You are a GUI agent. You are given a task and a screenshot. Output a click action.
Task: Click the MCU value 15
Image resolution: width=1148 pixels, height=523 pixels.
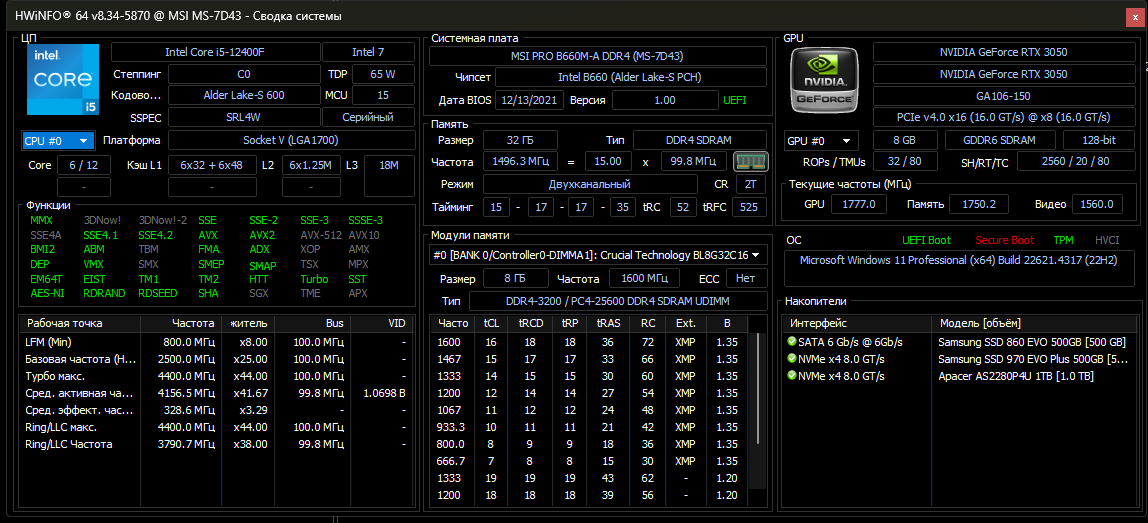pyautogui.click(x=382, y=95)
